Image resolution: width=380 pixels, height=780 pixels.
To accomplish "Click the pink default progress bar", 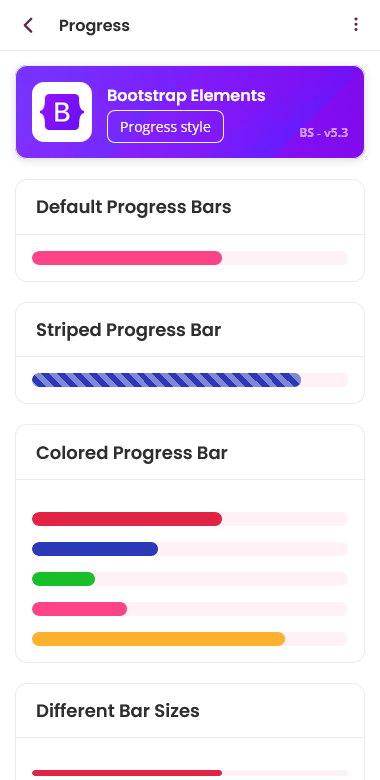I will point(127,258).
